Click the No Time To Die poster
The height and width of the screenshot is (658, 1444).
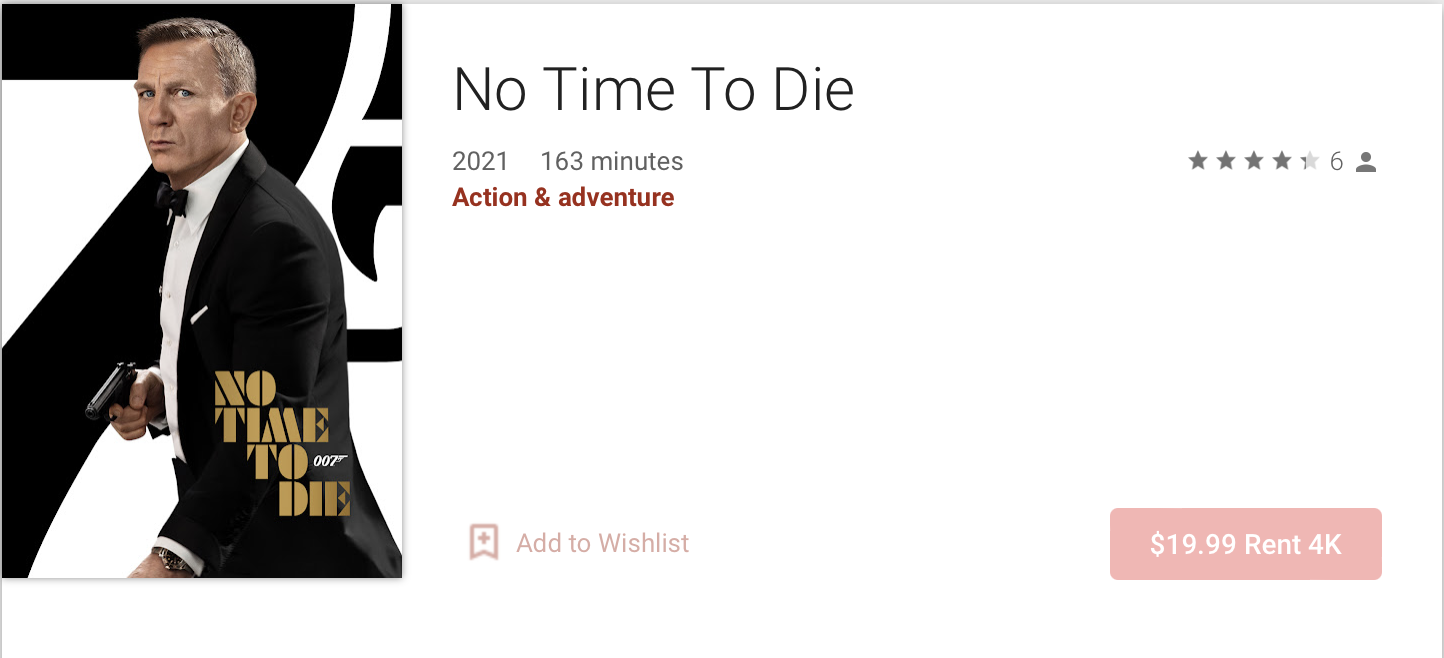(200, 290)
